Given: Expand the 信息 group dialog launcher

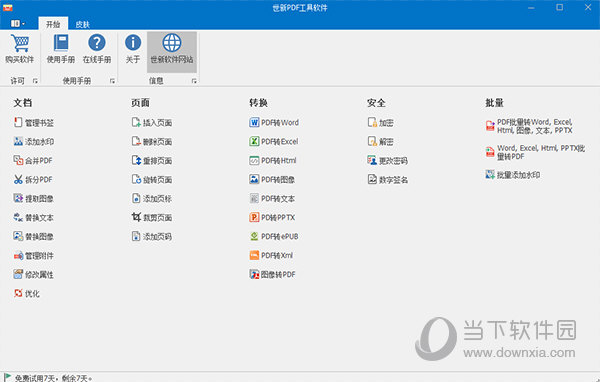Looking at the screenshot, I should click(194, 81).
